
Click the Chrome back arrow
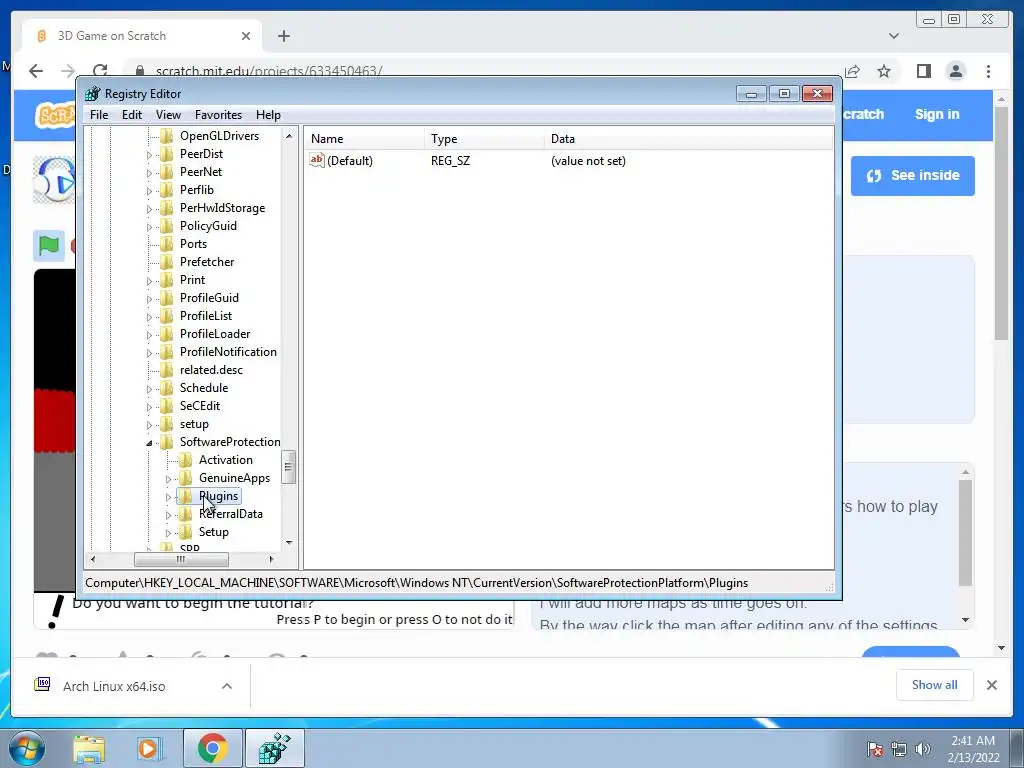click(x=36, y=71)
